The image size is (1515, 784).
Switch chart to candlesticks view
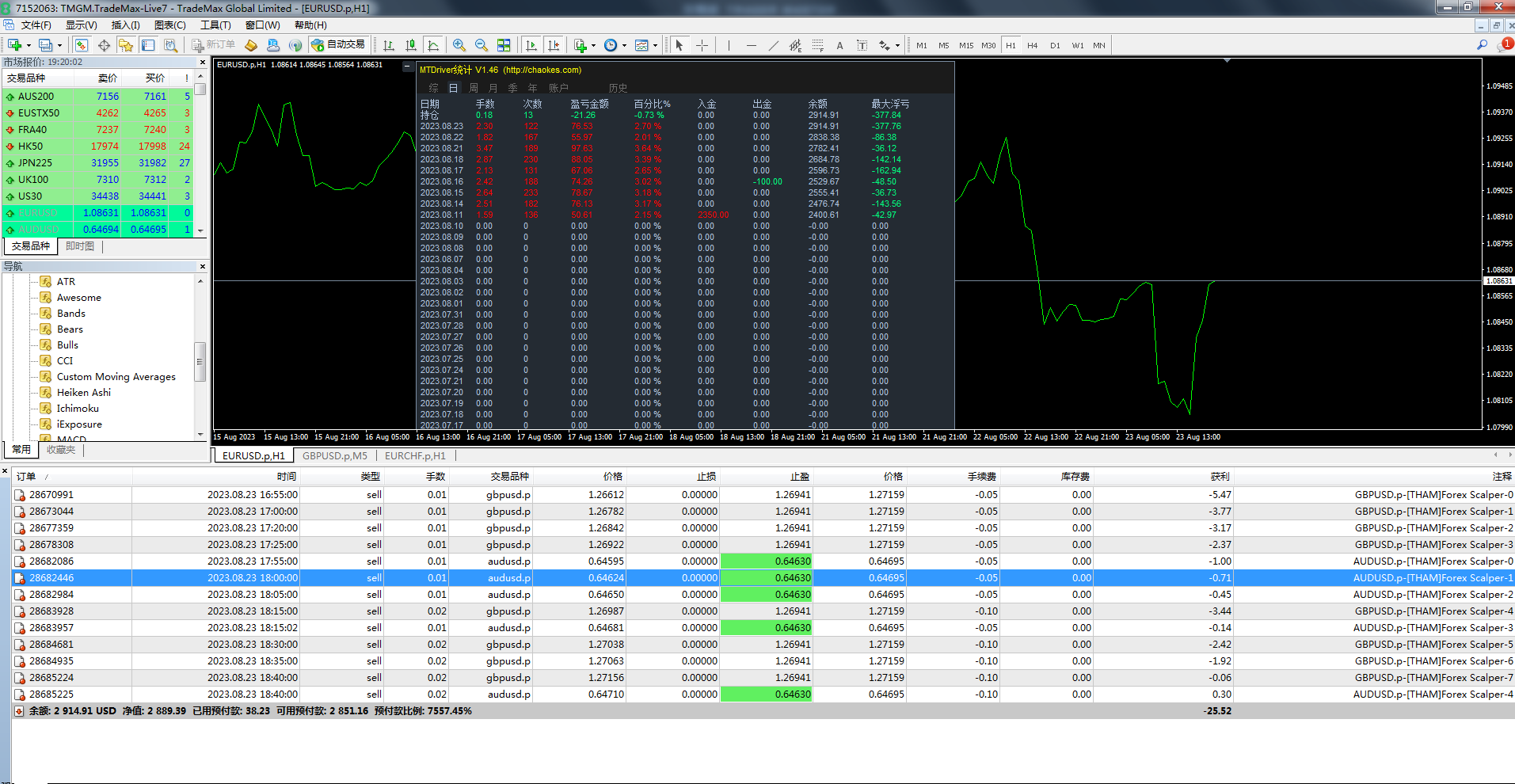411,45
